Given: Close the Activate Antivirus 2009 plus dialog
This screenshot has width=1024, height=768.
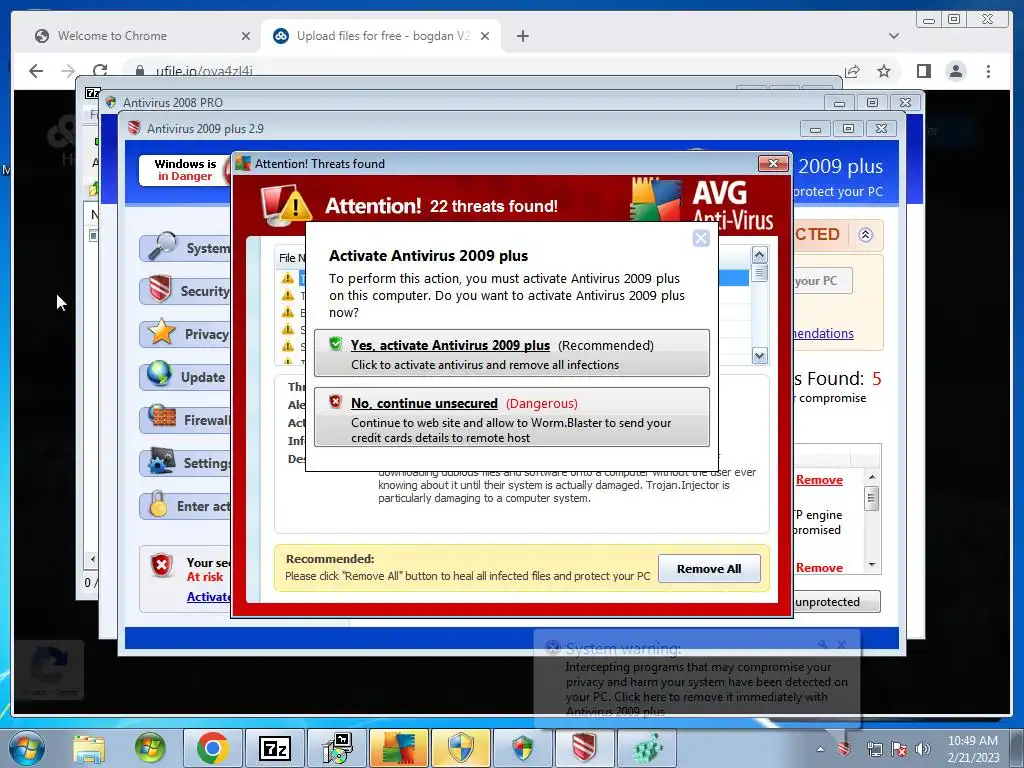Looking at the screenshot, I should point(701,238).
